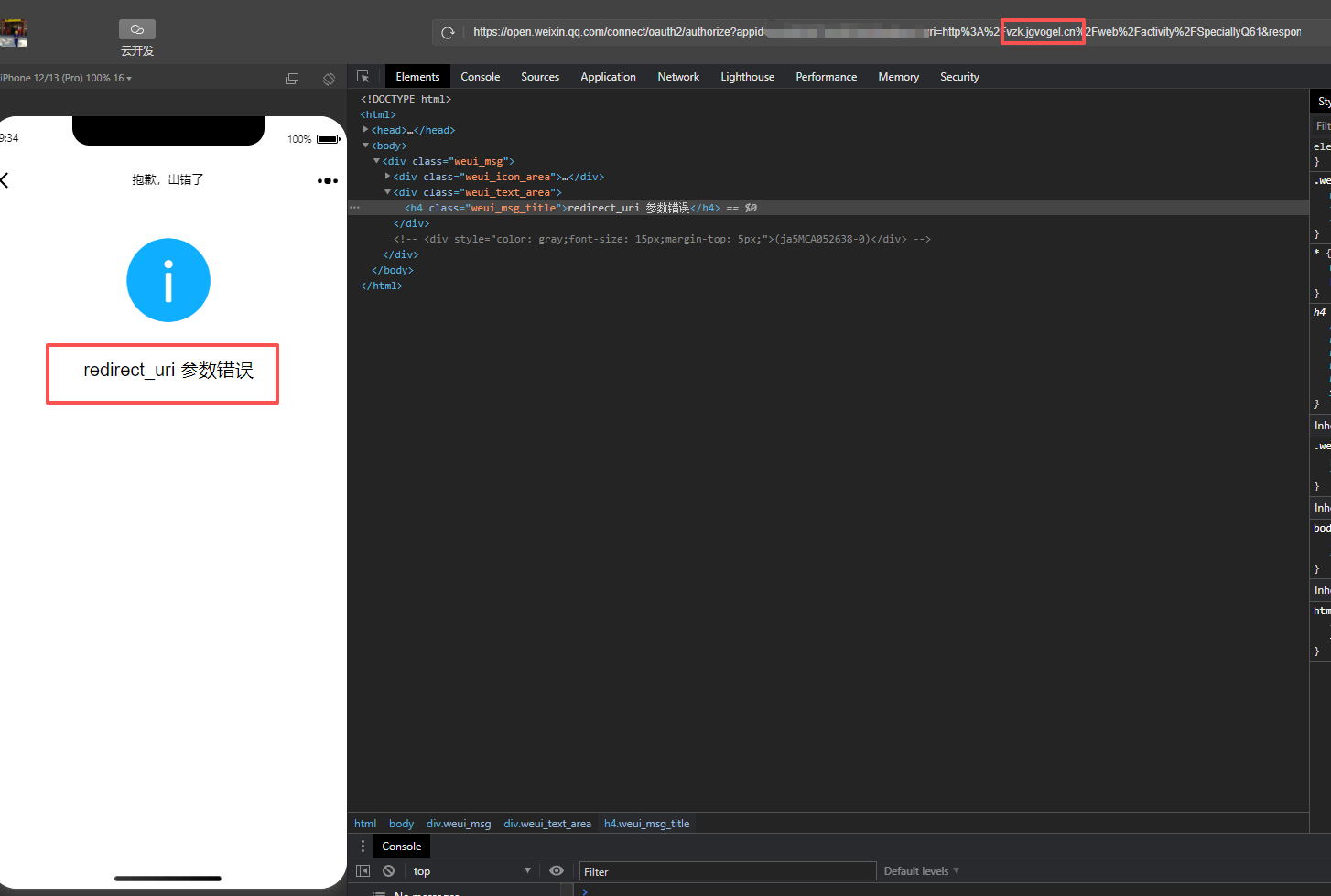This screenshot has height=896, width=1331.
Task: Click the rotate device icon
Action: pos(329,79)
